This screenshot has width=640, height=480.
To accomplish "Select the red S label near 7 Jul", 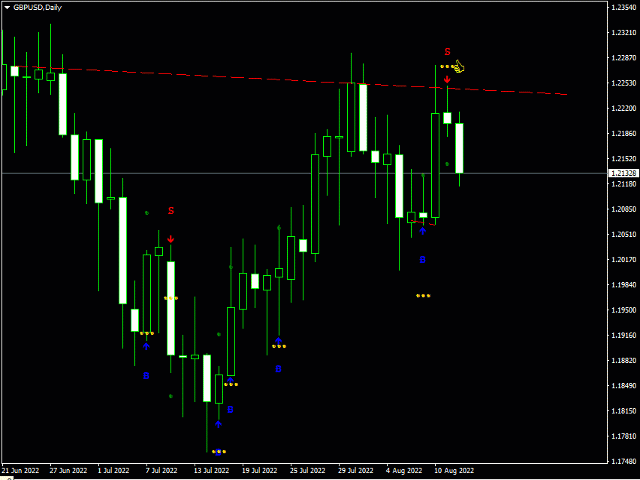I will (171, 211).
